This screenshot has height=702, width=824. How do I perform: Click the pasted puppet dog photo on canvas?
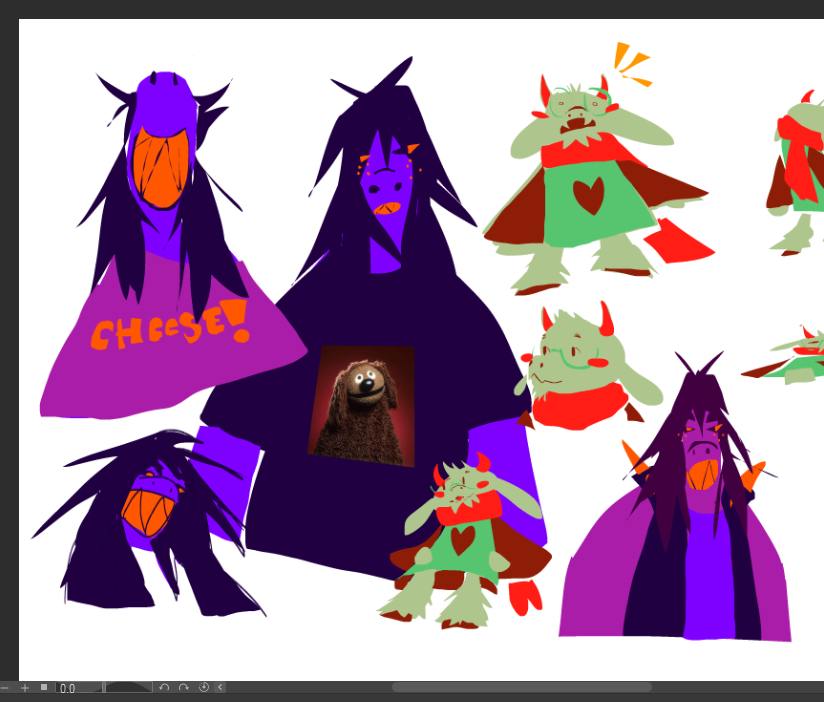tap(362, 406)
